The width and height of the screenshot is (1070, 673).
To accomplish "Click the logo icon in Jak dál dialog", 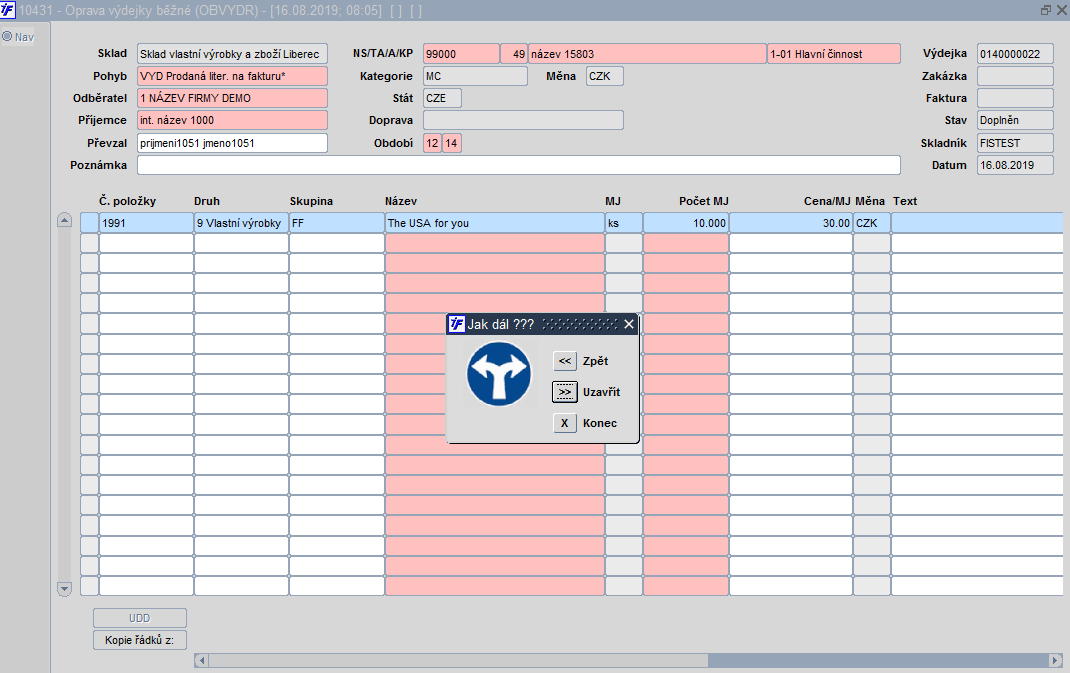I will click(457, 324).
